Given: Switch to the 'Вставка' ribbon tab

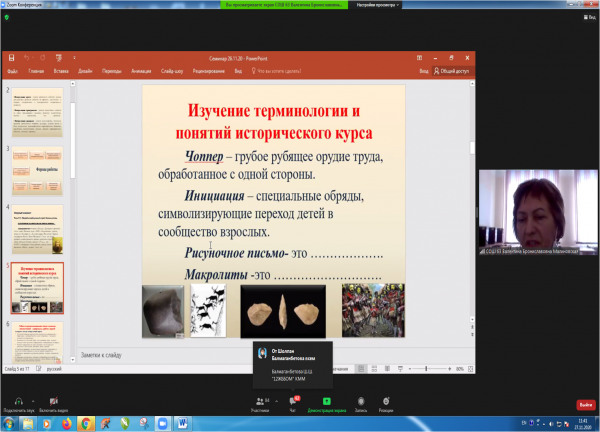Looking at the screenshot, I should click(63, 71).
